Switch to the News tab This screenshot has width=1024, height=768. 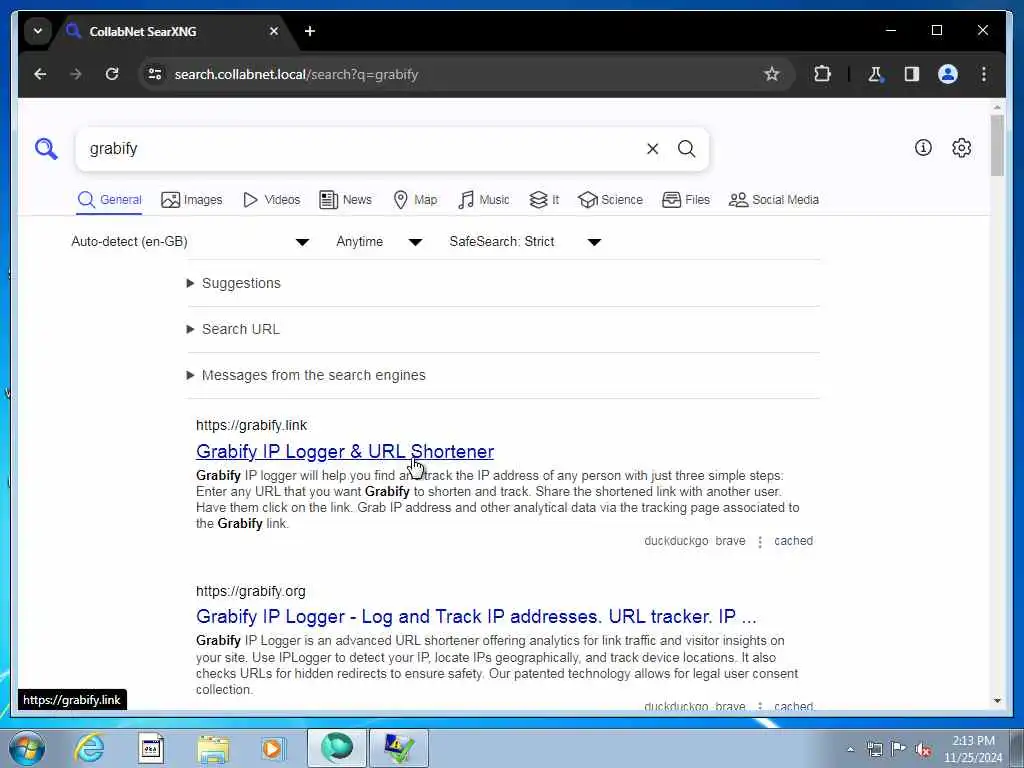pyautogui.click(x=345, y=200)
